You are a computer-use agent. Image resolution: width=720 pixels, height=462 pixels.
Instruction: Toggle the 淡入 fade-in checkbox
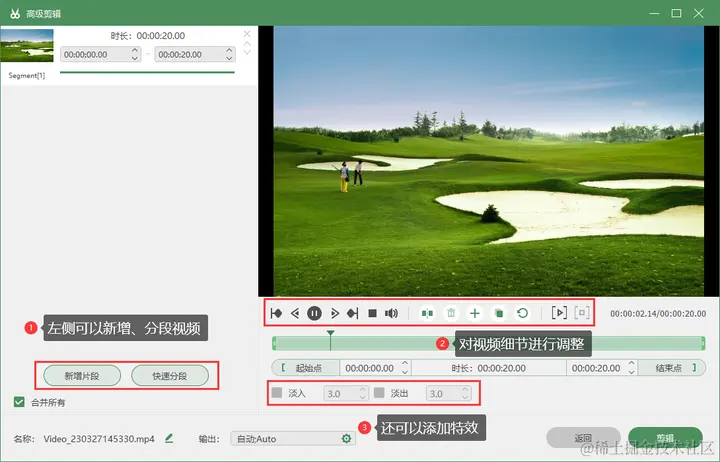[x=277, y=393]
